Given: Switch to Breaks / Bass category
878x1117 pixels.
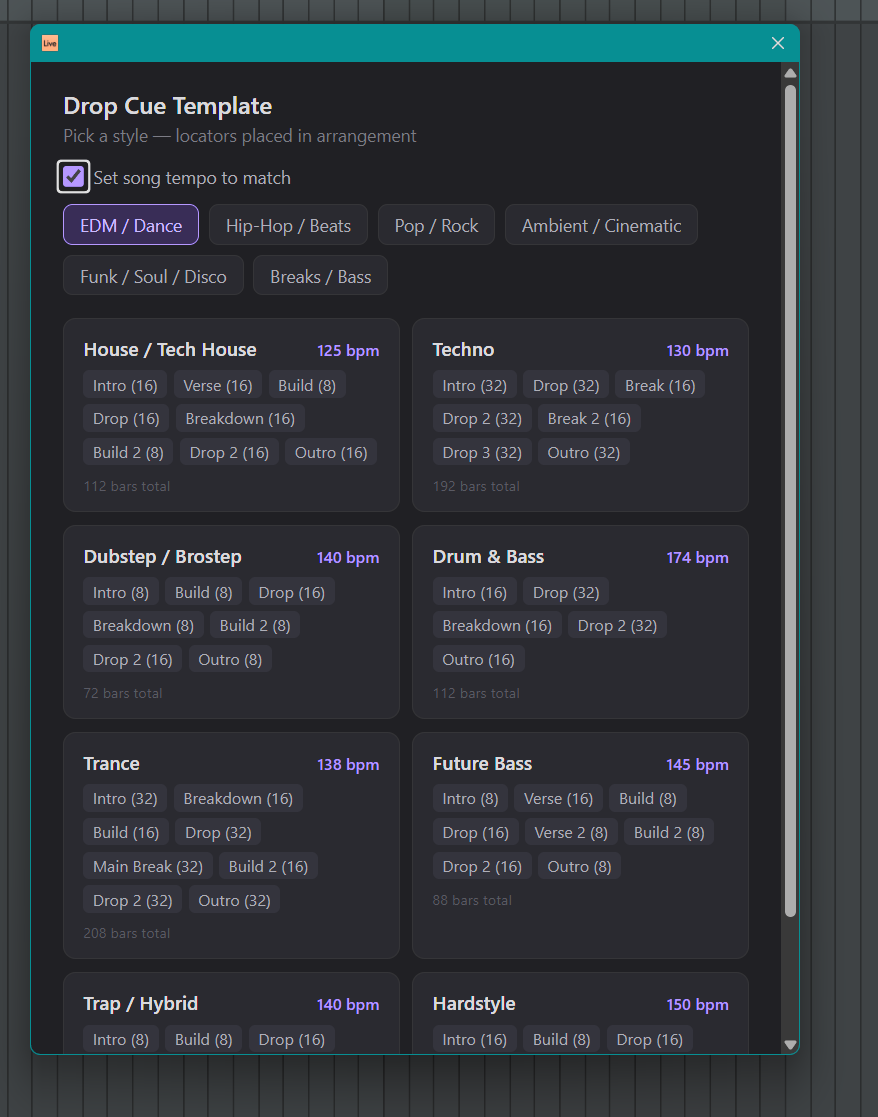Looking at the screenshot, I should 320,276.
